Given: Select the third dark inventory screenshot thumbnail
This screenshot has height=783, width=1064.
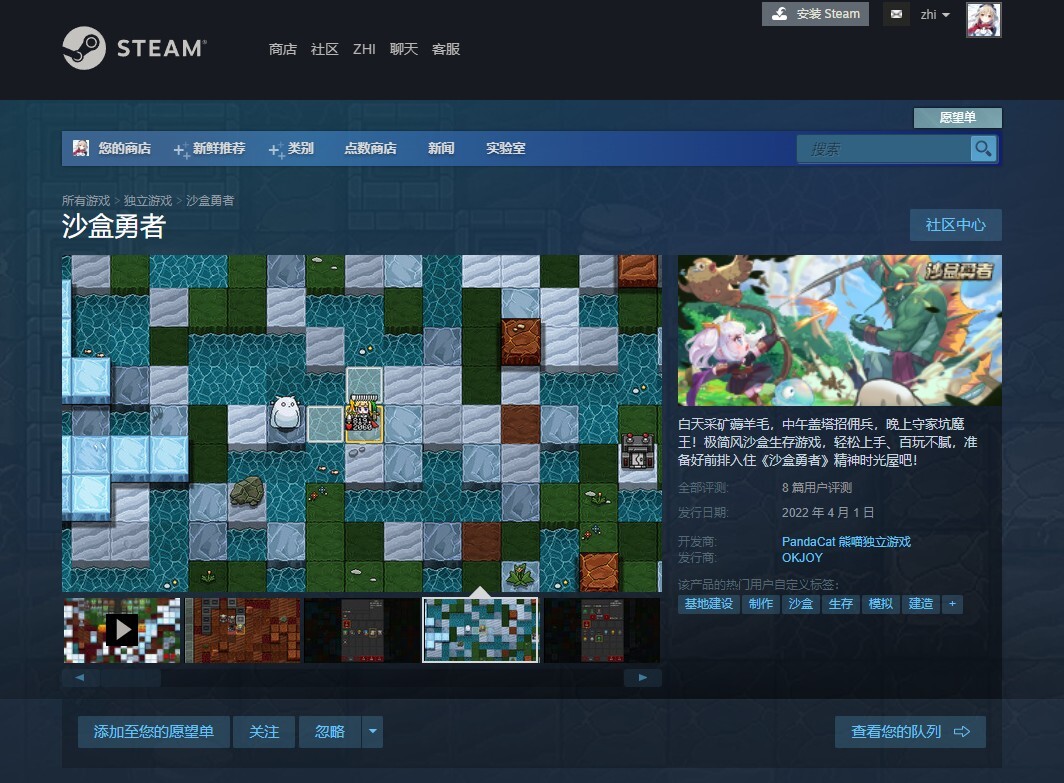Looking at the screenshot, I should tap(362, 630).
